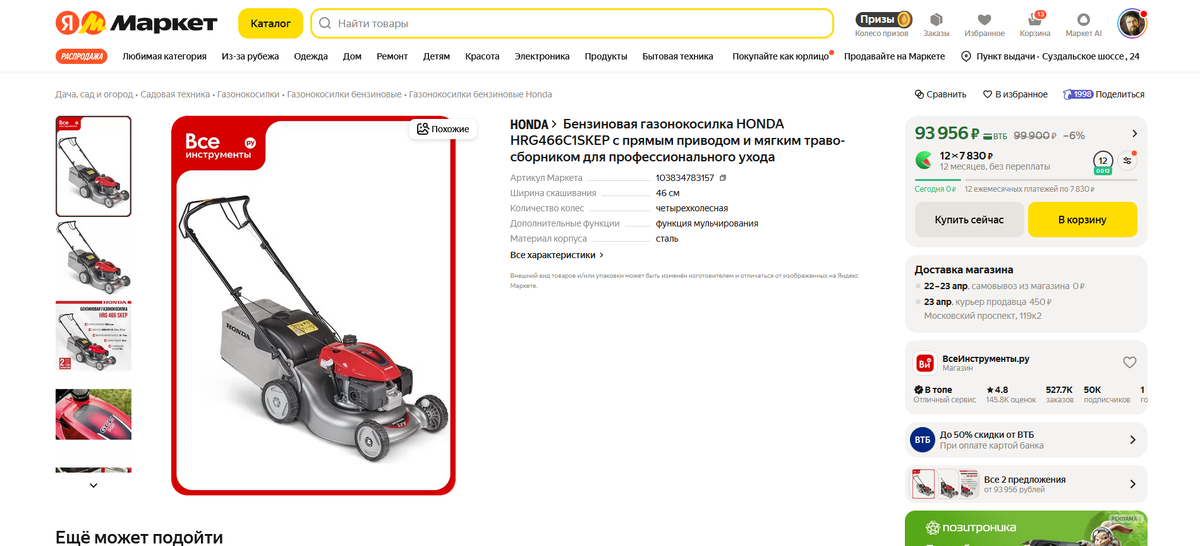
Task: Click the Купить сейчас button
Action: pos(969,219)
